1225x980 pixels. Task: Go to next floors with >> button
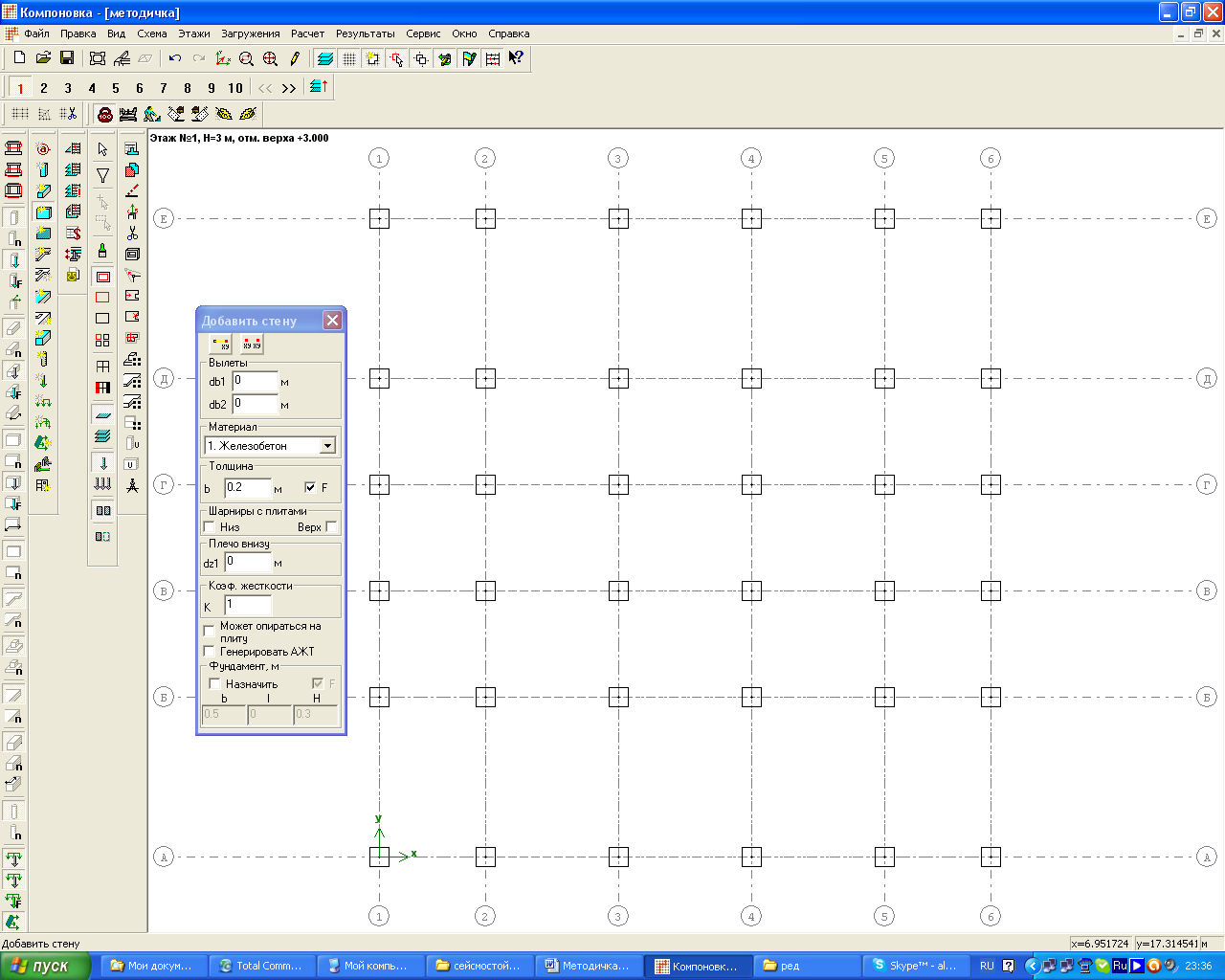pyautogui.click(x=289, y=88)
